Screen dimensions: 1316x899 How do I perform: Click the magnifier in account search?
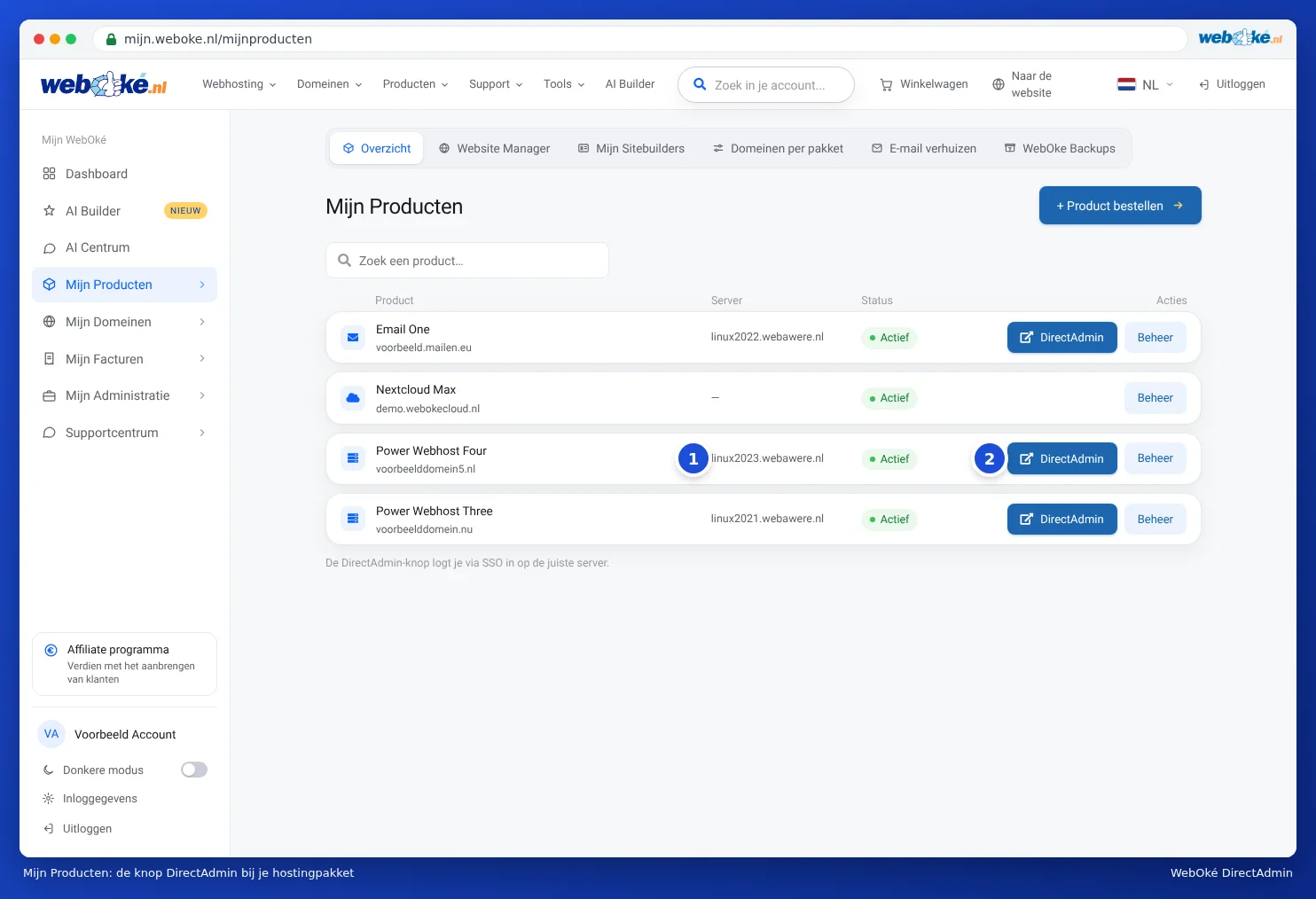click(x=700, y=84)
